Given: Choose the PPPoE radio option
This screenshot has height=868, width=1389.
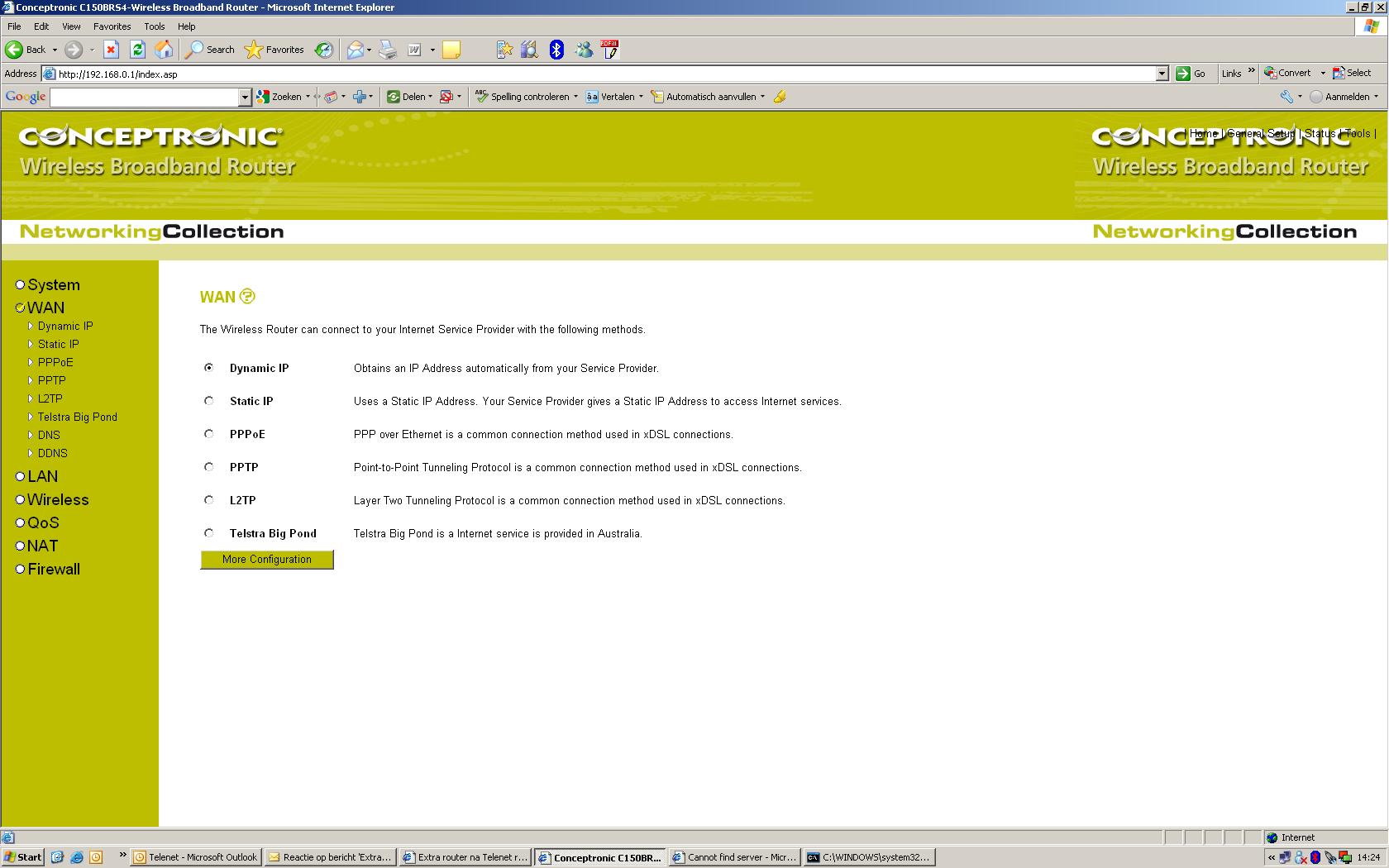Looking at the screenshot, I should (x=209, y=434).
